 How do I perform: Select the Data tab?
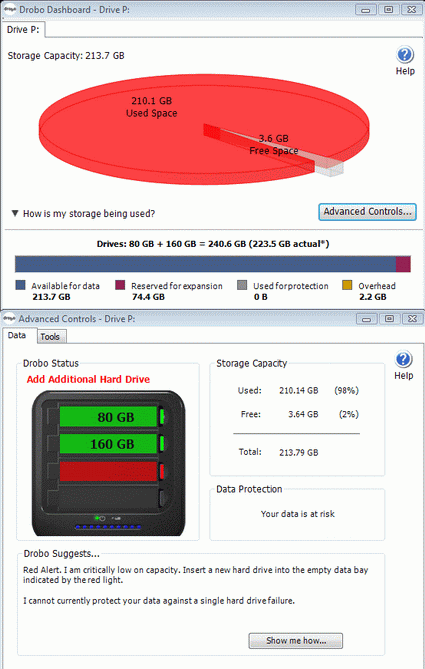click(x=17, y=335)
